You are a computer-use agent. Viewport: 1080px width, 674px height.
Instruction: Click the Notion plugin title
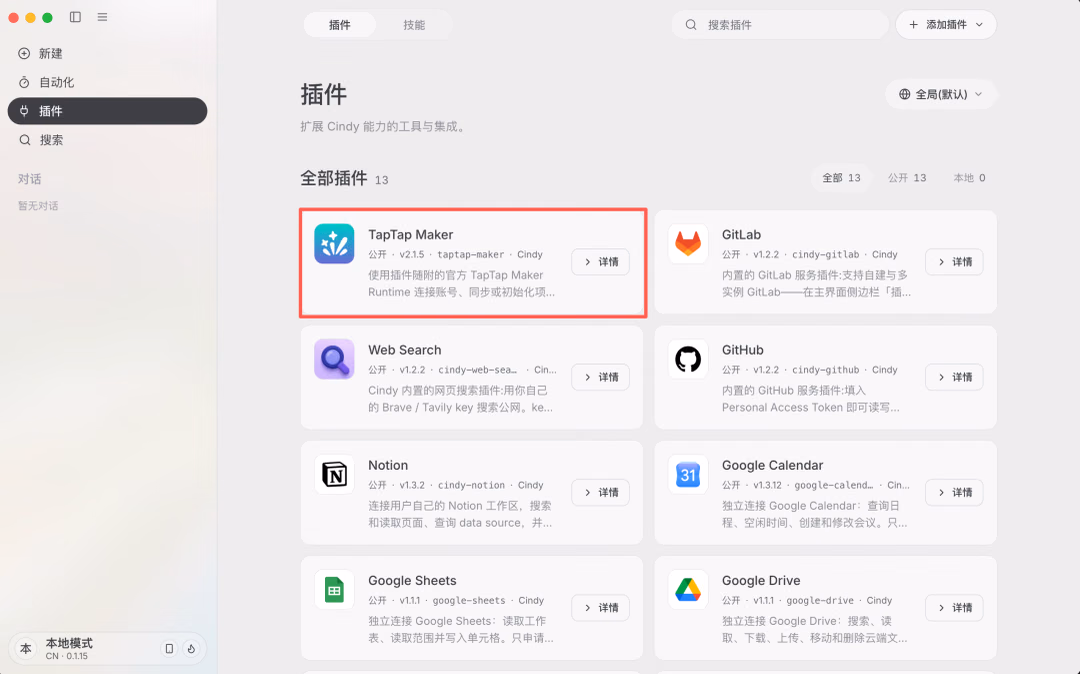pos(388,465)
